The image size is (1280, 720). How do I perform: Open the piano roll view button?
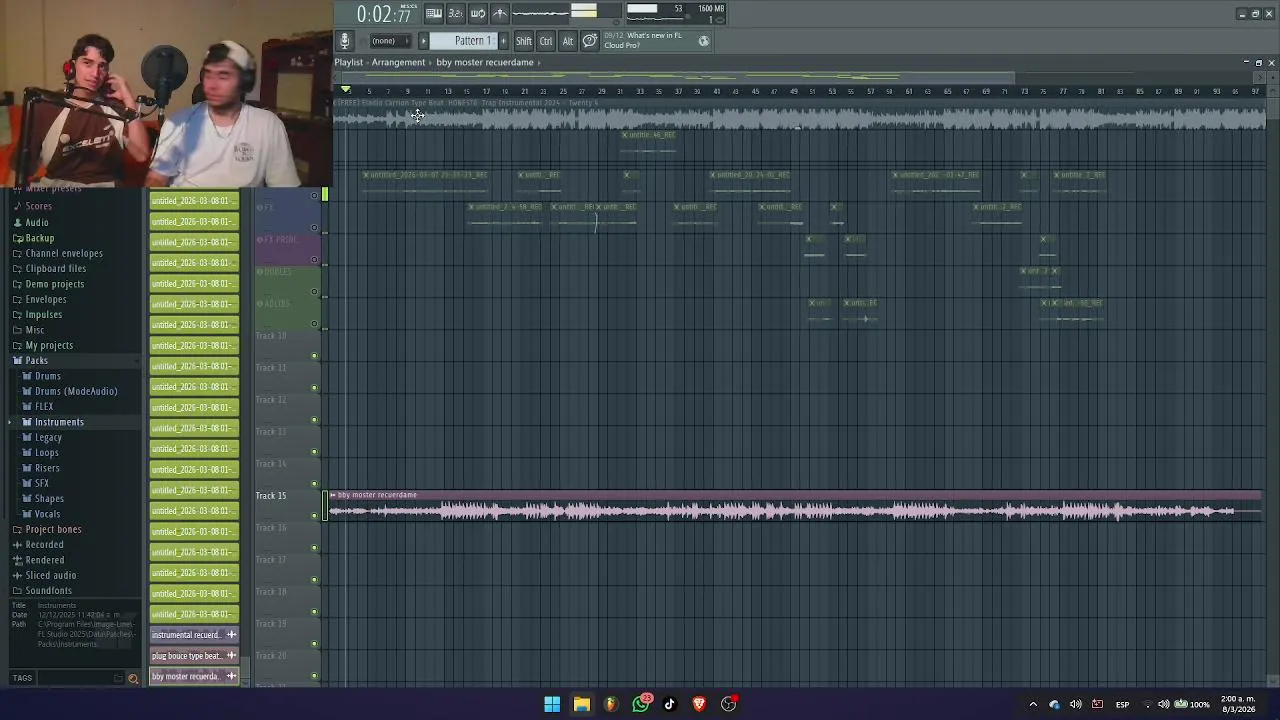click(434, 13)
